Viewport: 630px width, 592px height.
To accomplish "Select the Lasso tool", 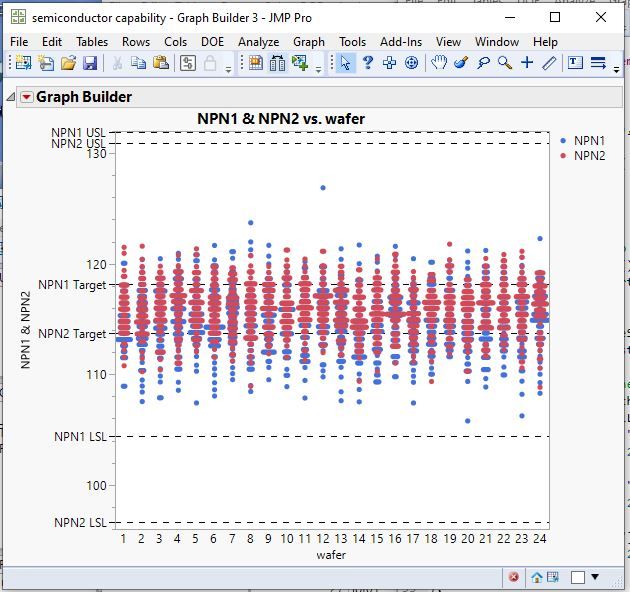I will [483, 63].
